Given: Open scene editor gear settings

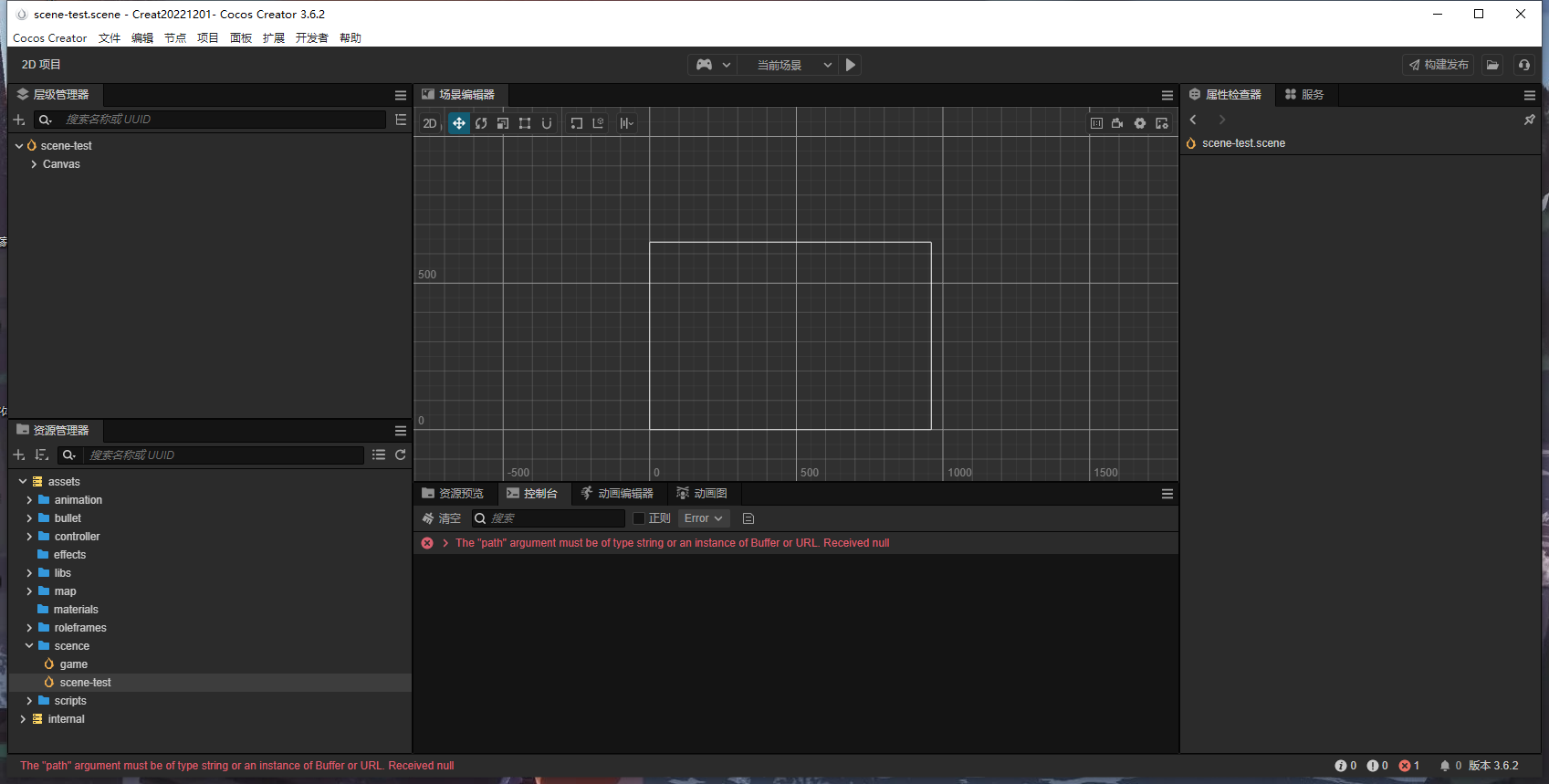Looking at the screenshot, I should (1140, 123).
